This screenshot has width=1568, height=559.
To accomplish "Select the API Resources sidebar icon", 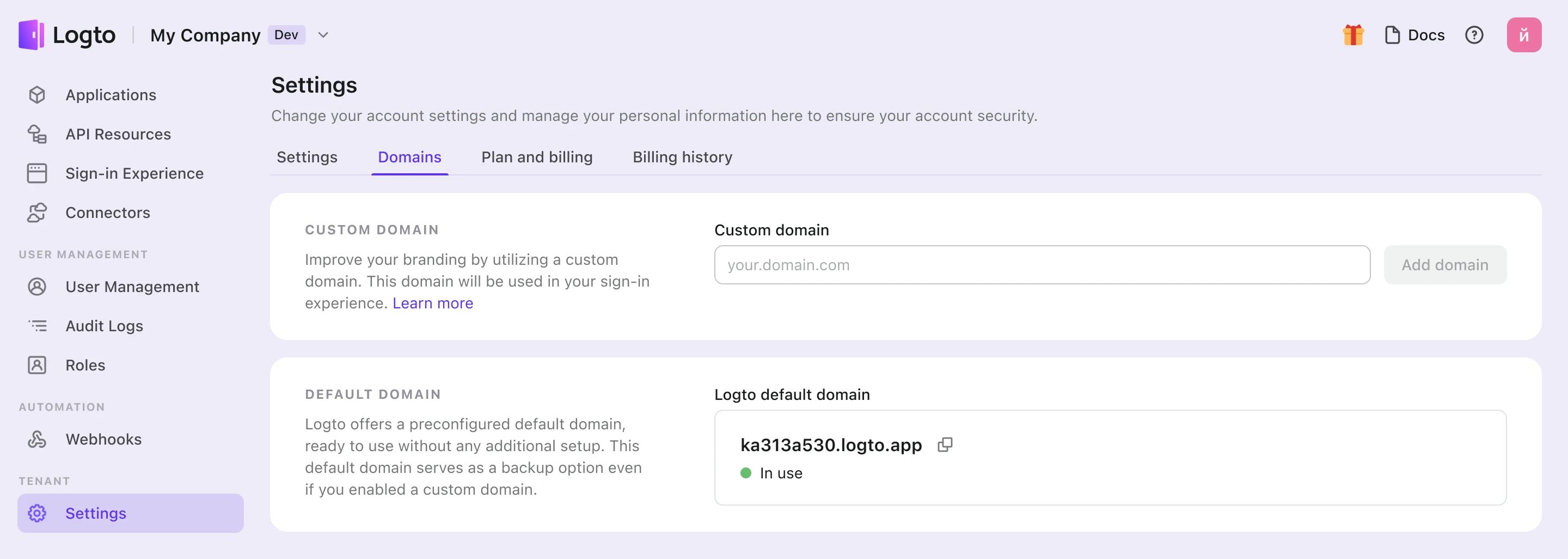I will pyautogui.click(x=37, y=134).
